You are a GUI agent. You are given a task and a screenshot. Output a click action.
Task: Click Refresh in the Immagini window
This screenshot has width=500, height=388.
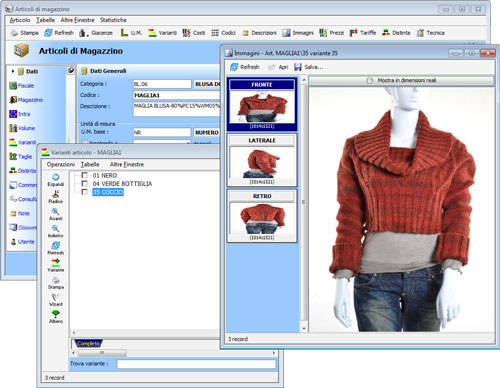coord(245,67)
